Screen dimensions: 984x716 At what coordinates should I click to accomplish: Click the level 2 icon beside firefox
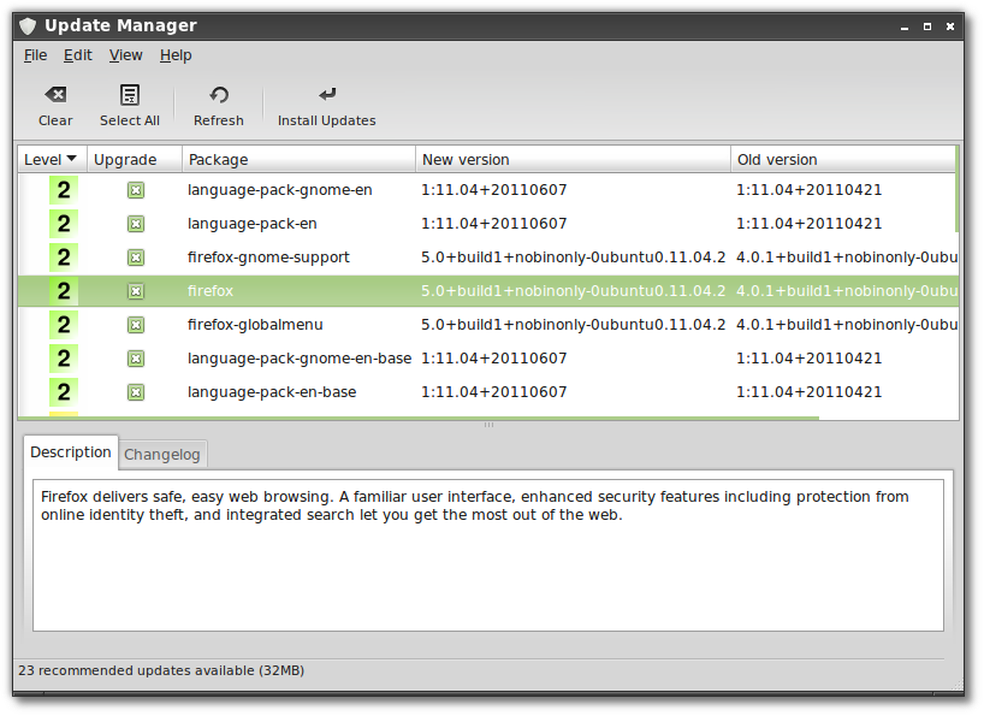click(x=62, y=290)
